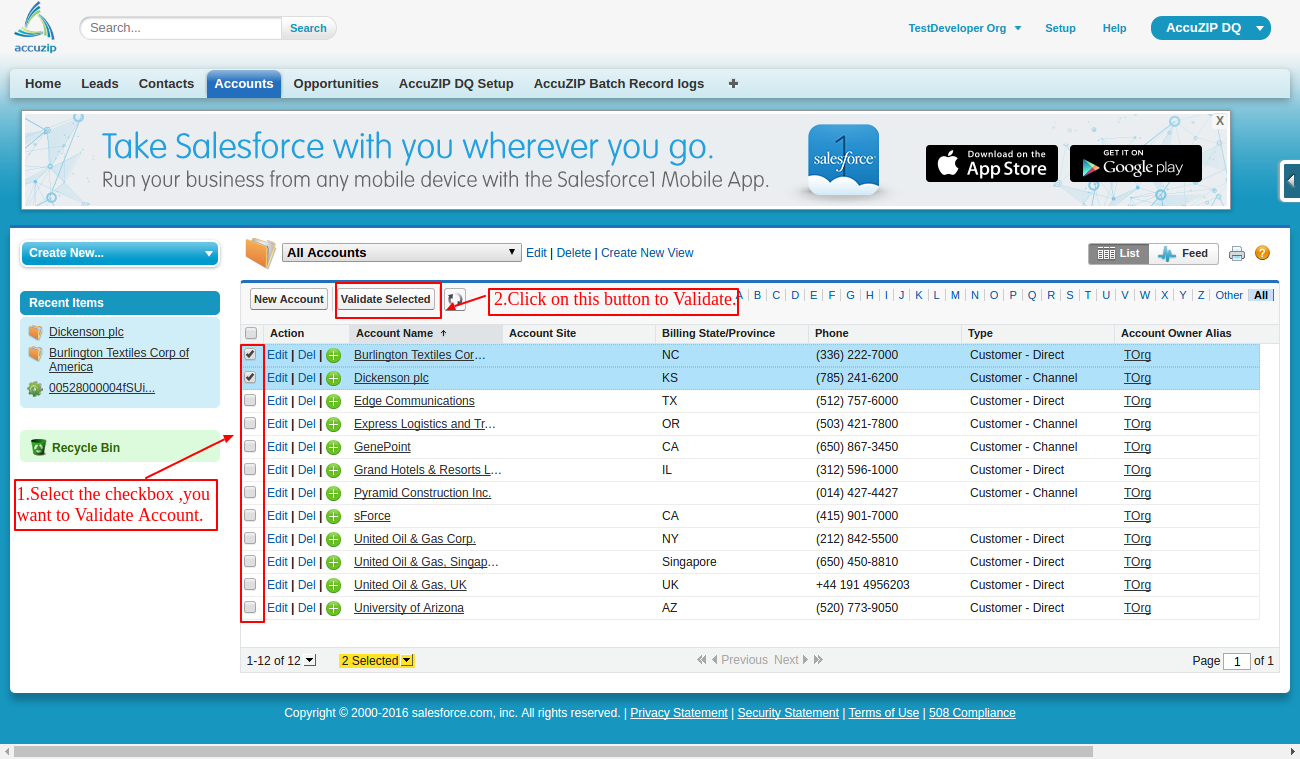The image size is (1300, 759).
Task: Uncheck the Burlington Textiles row checkbox
Action: tap(250, 354)
